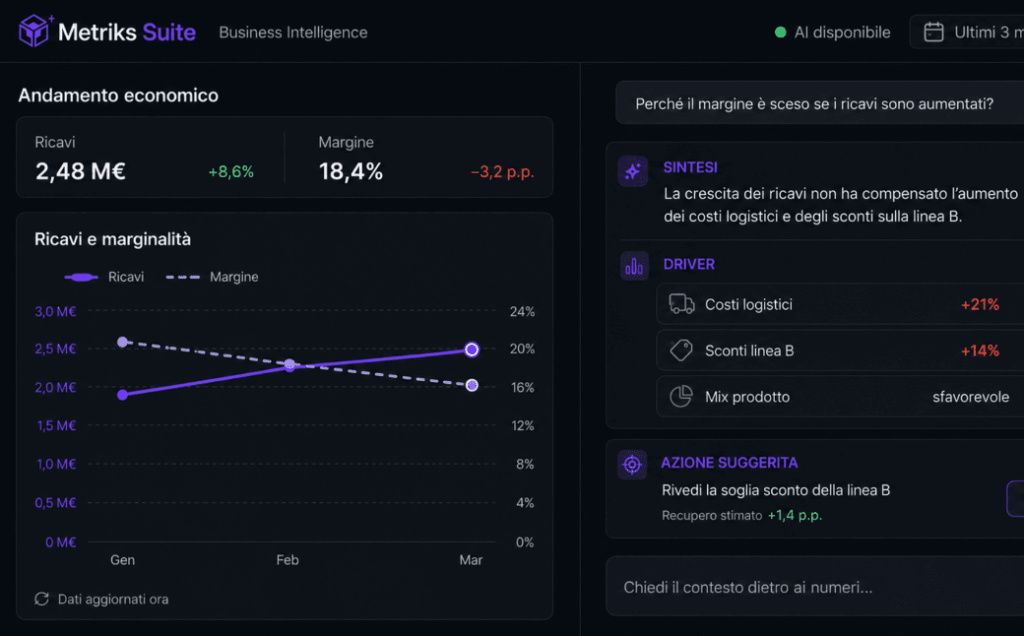Click the January Margine data point

pyautogui.click(x=122, y=342)
